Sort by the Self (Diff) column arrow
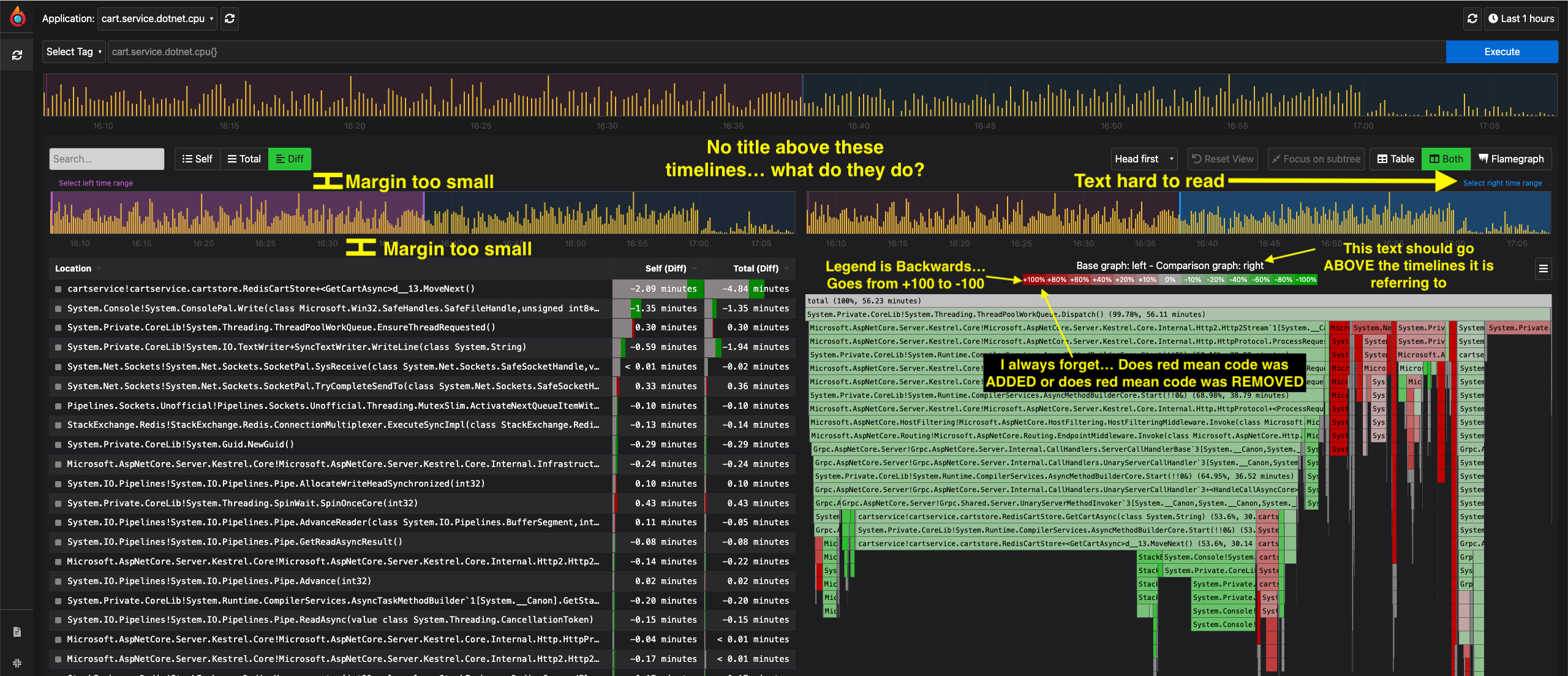Screen dimensions: 1568x676 (x=695, y=268)
